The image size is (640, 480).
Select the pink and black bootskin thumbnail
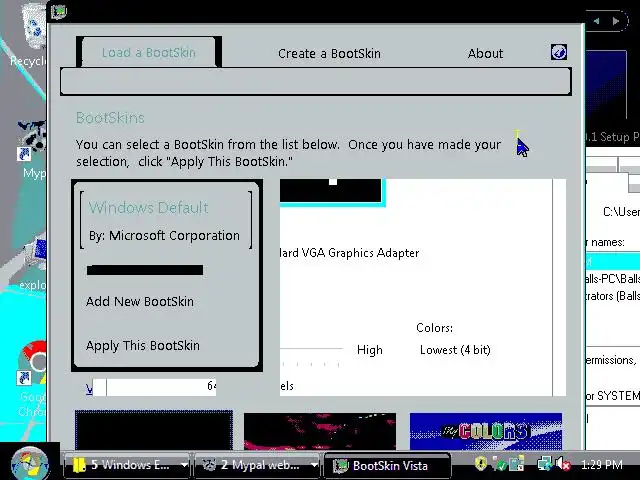pyautogui.click(x=320, y=431)
